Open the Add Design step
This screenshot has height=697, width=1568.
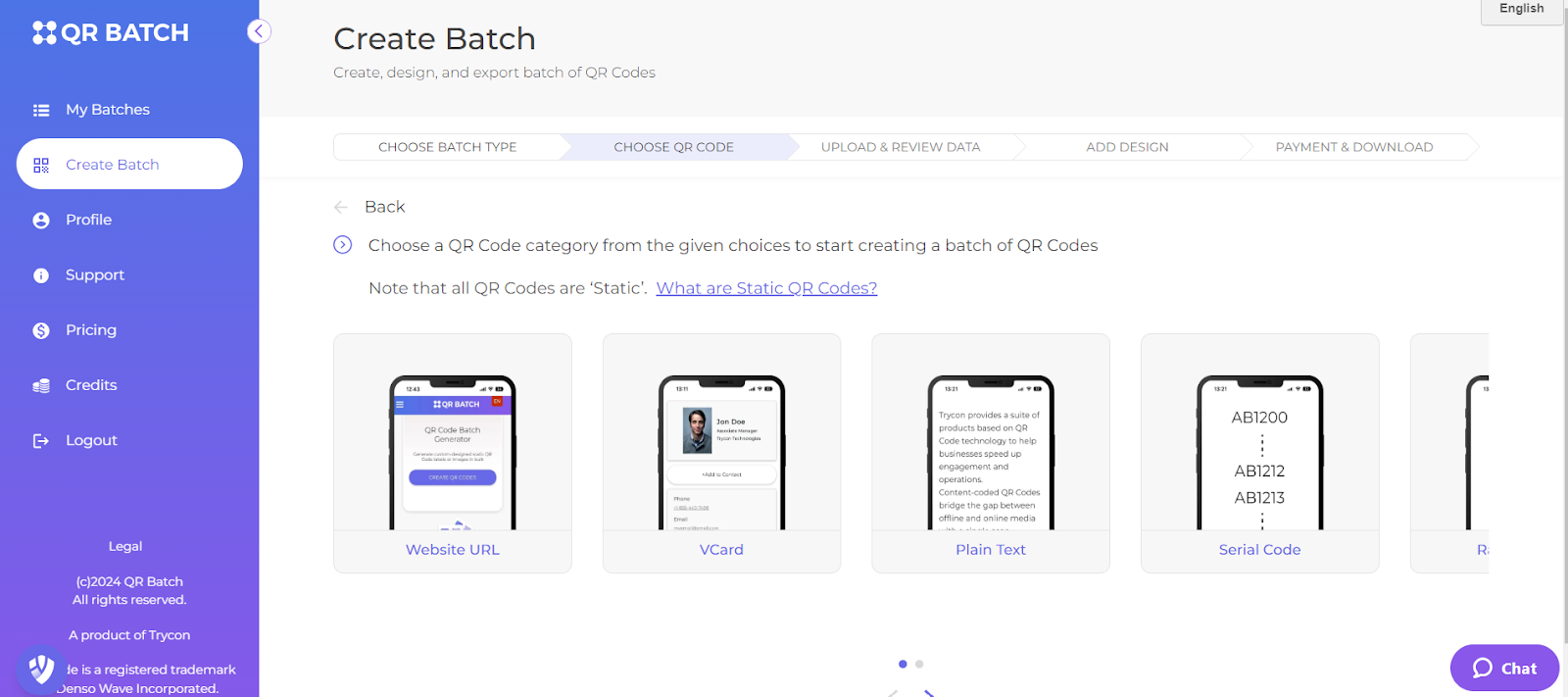(x=1127, y=147)
